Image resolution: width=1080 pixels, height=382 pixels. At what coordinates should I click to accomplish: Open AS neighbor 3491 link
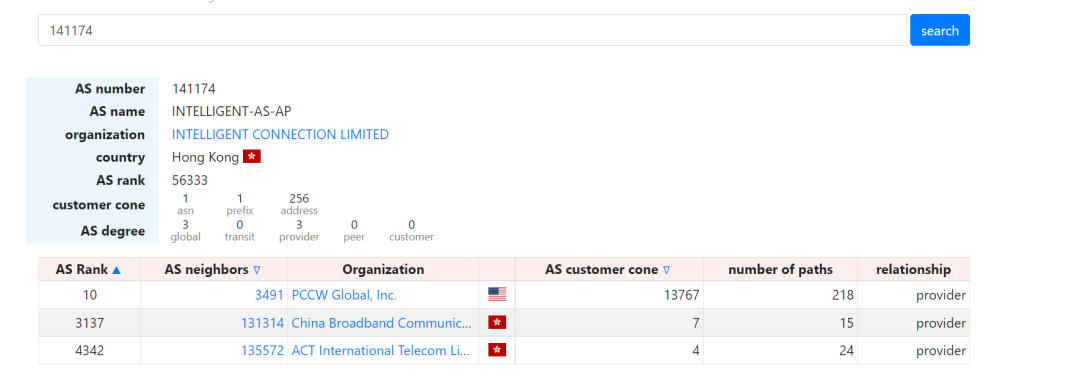269,295
